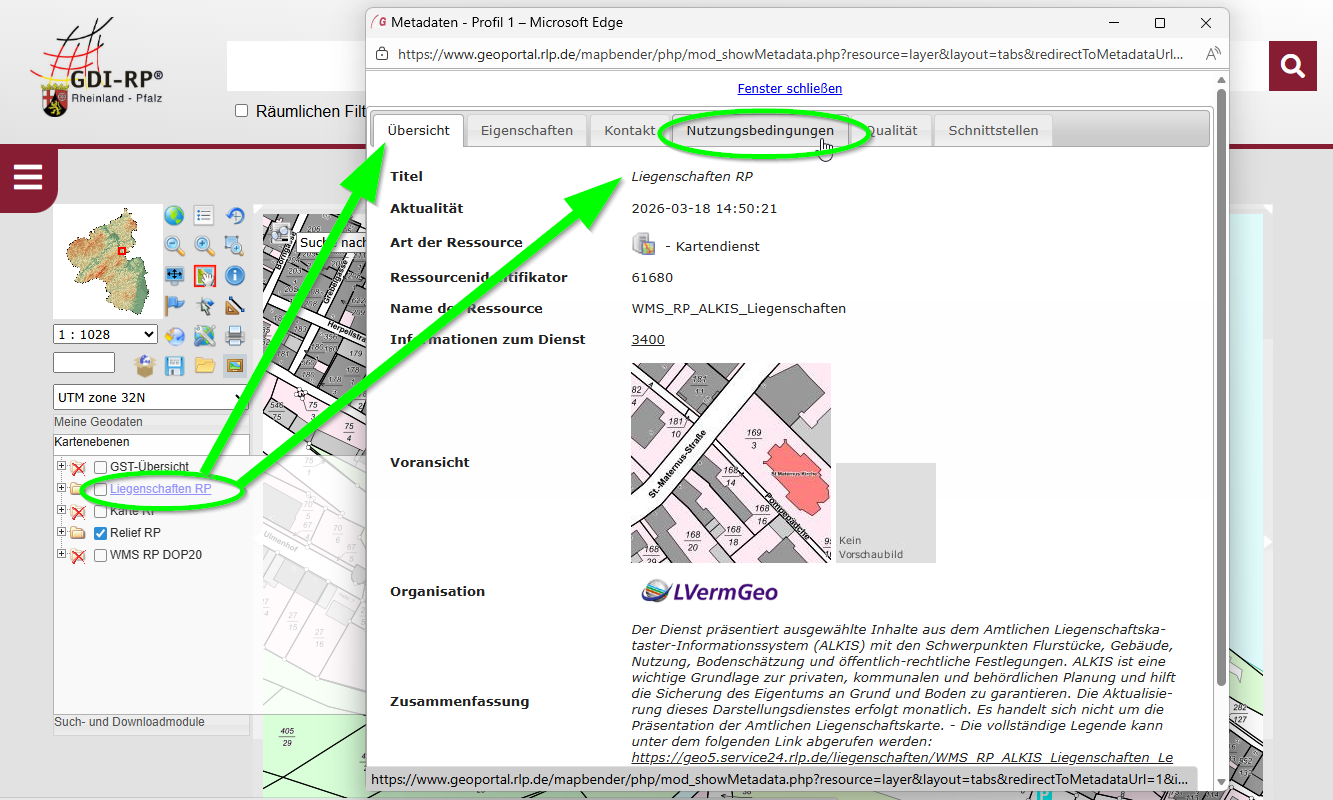
Task: Click the printer icon to print map
Action: pos(234,336)
